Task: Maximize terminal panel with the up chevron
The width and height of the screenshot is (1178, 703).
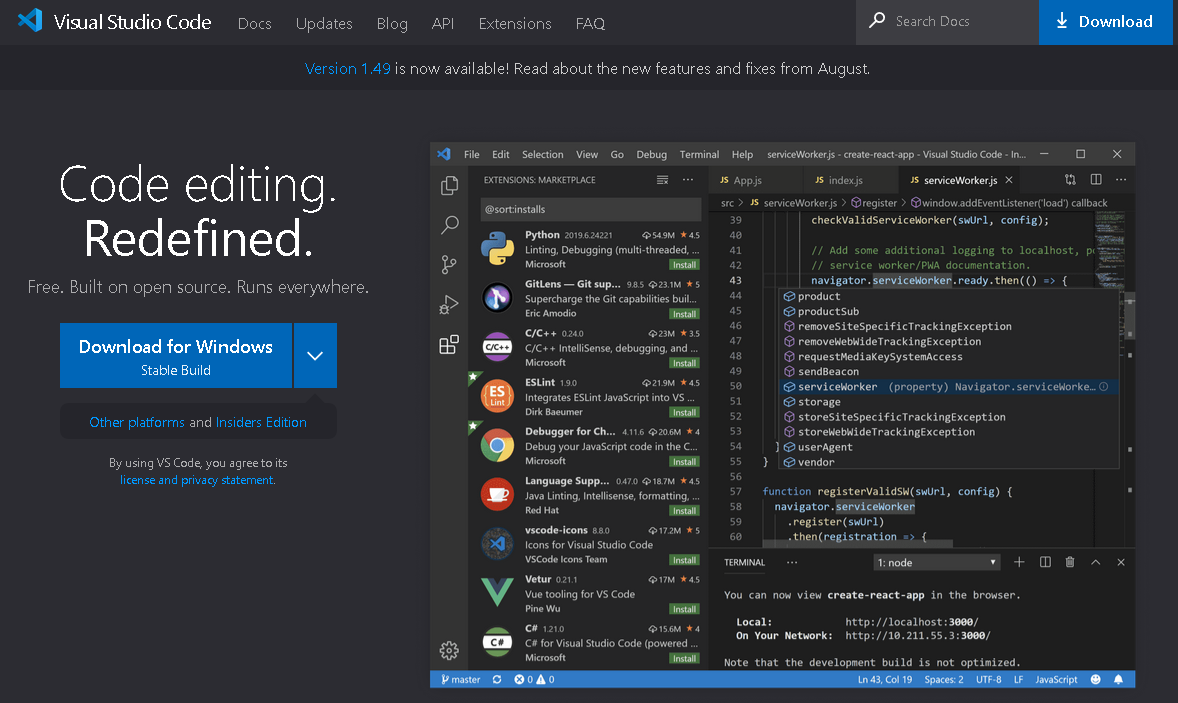Action: point(1095,562)
